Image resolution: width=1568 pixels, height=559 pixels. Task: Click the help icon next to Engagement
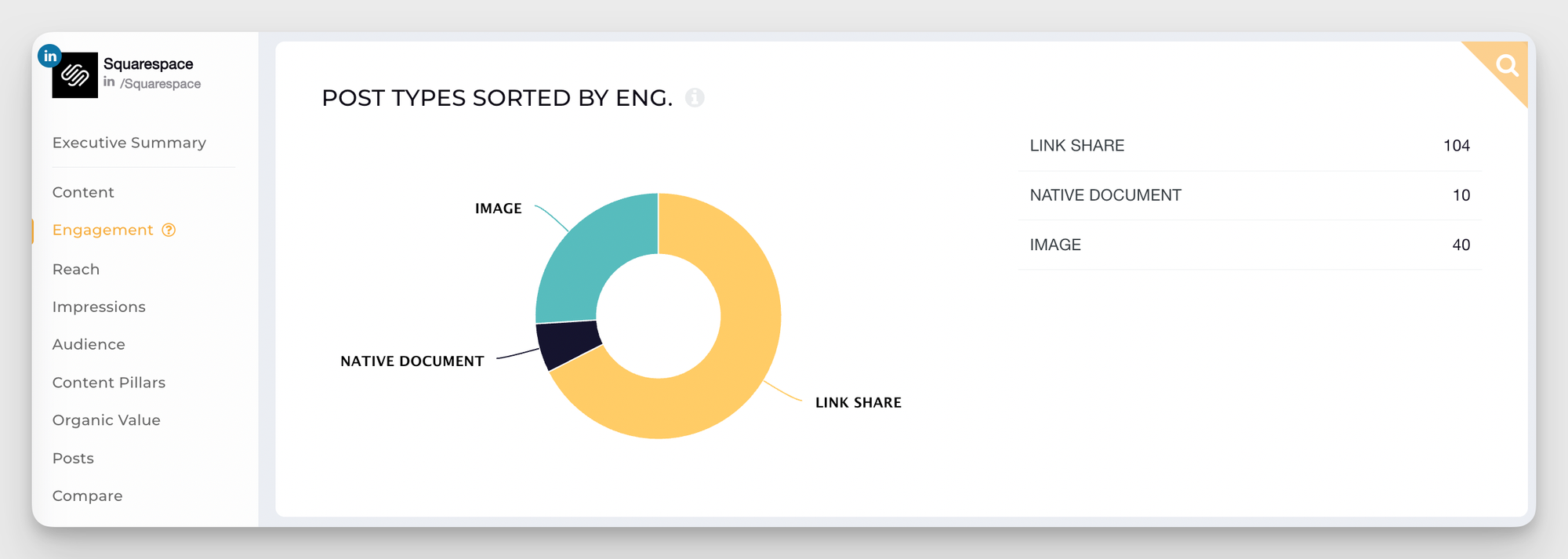tap(169, 230)
